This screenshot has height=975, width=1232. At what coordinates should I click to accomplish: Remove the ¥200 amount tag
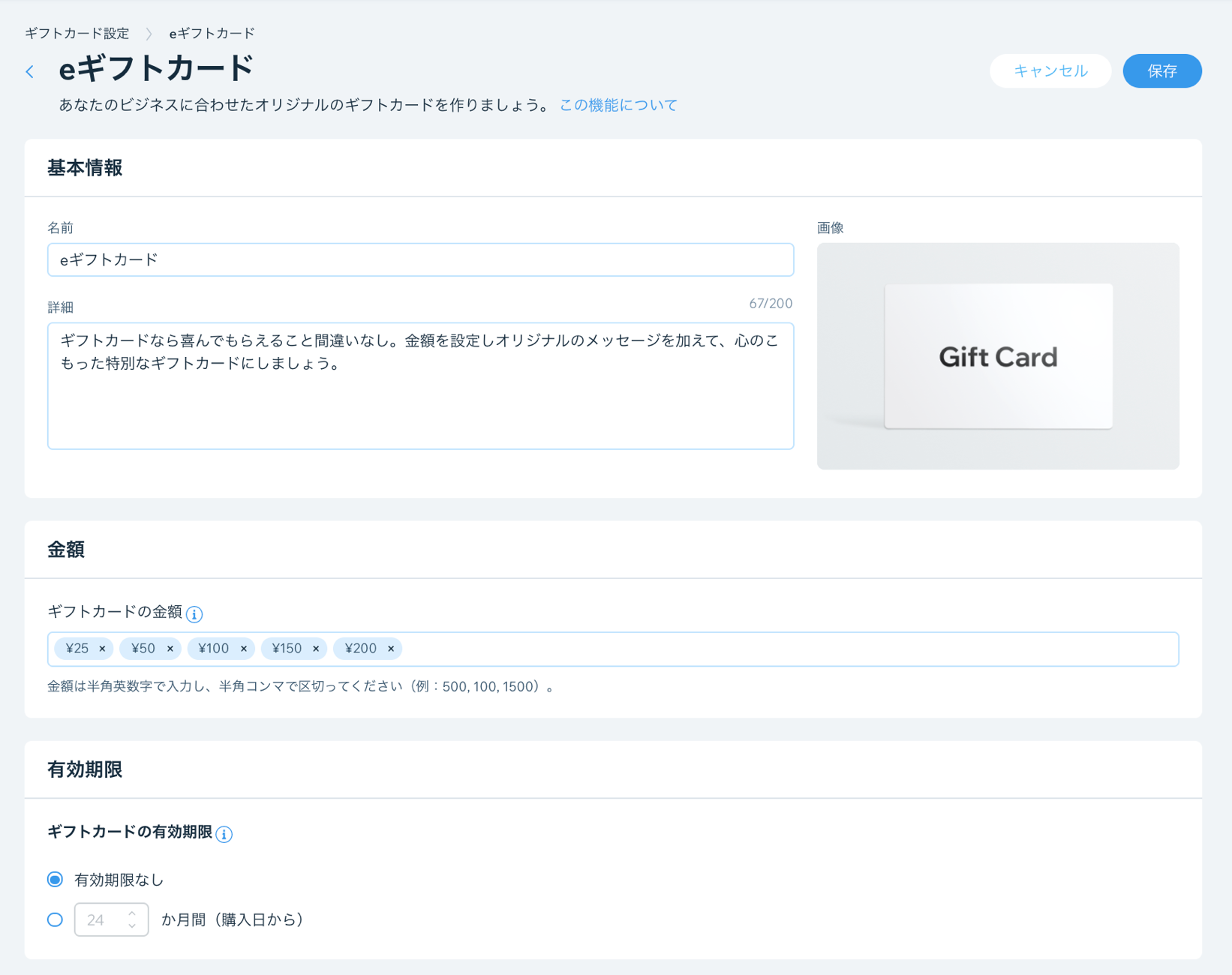coord(391,649)
